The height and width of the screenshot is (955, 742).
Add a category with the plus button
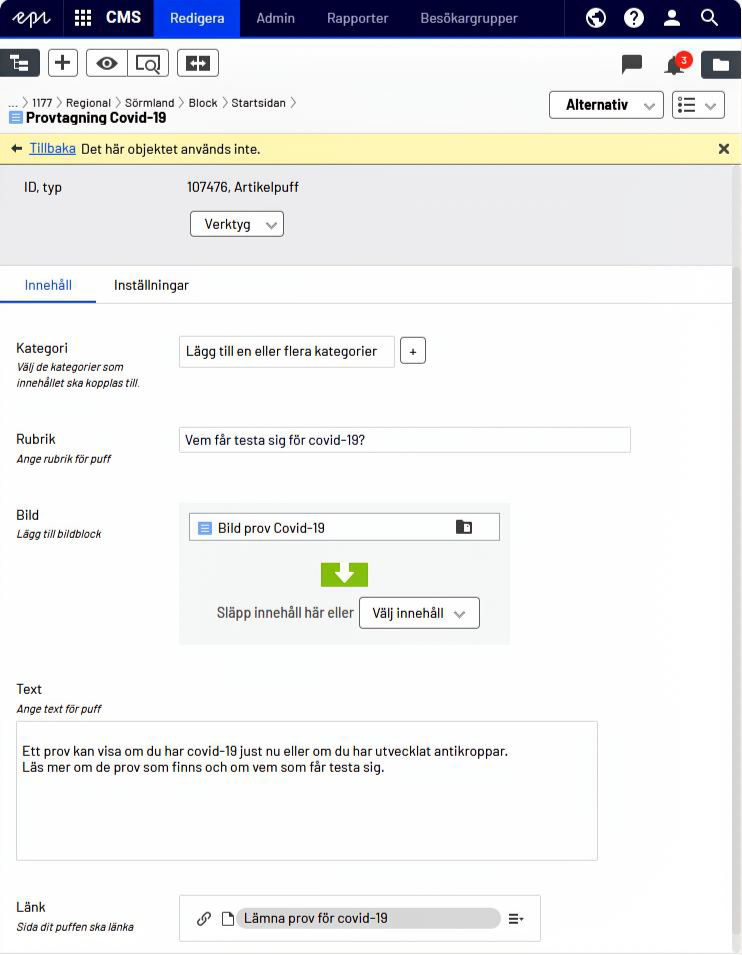pos(413,351)
